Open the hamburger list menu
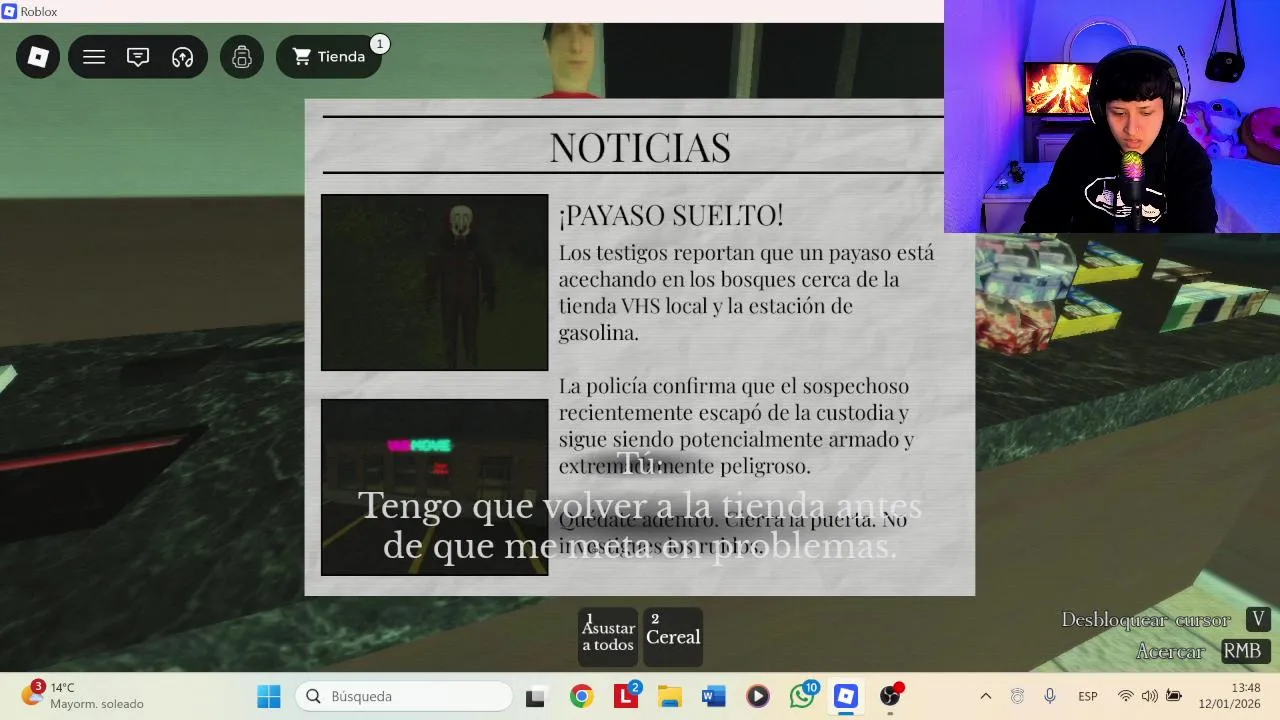 (x=94, y=57)
